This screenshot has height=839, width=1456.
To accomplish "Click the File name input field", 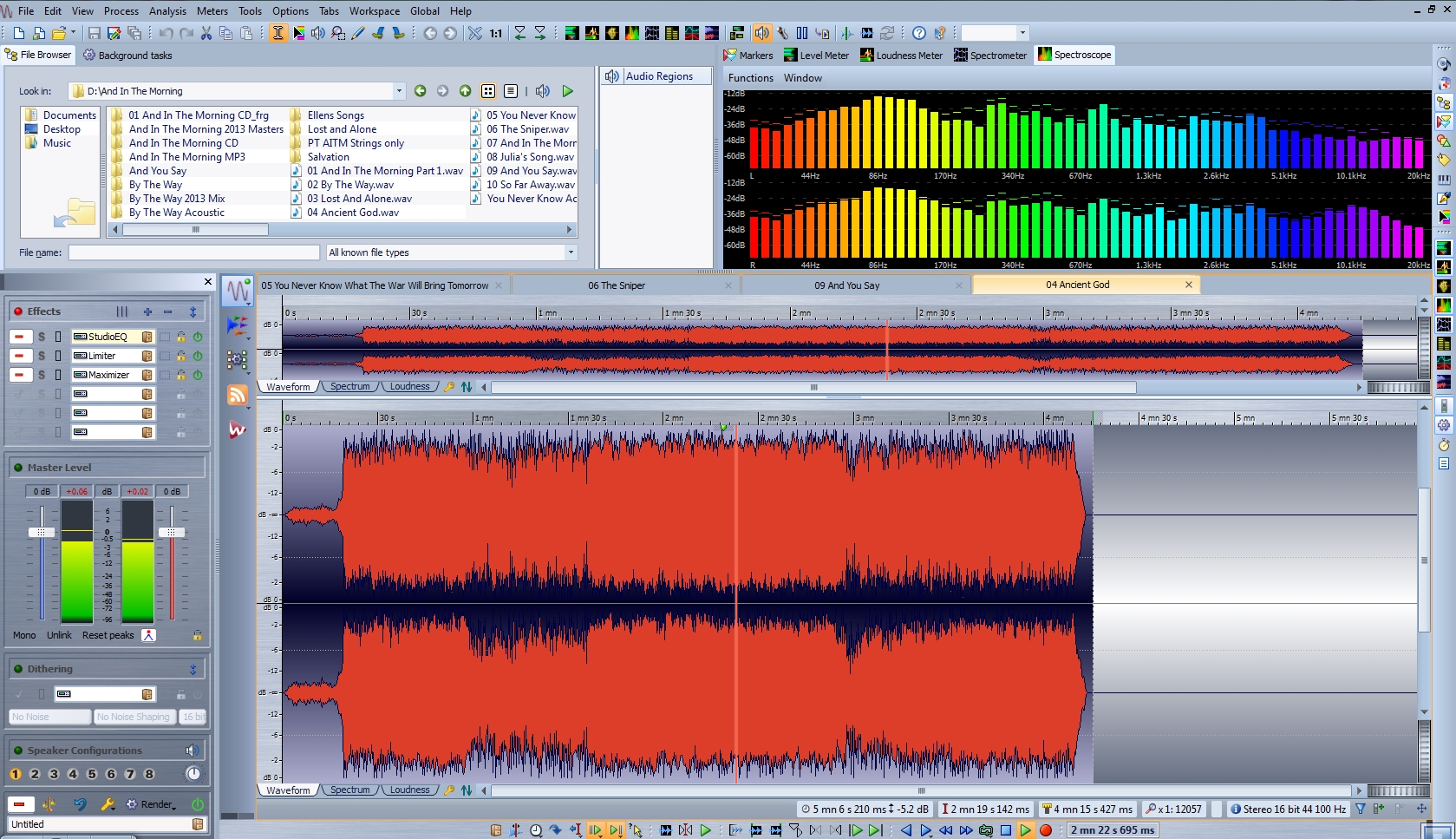I will click(x=194, y=252).
